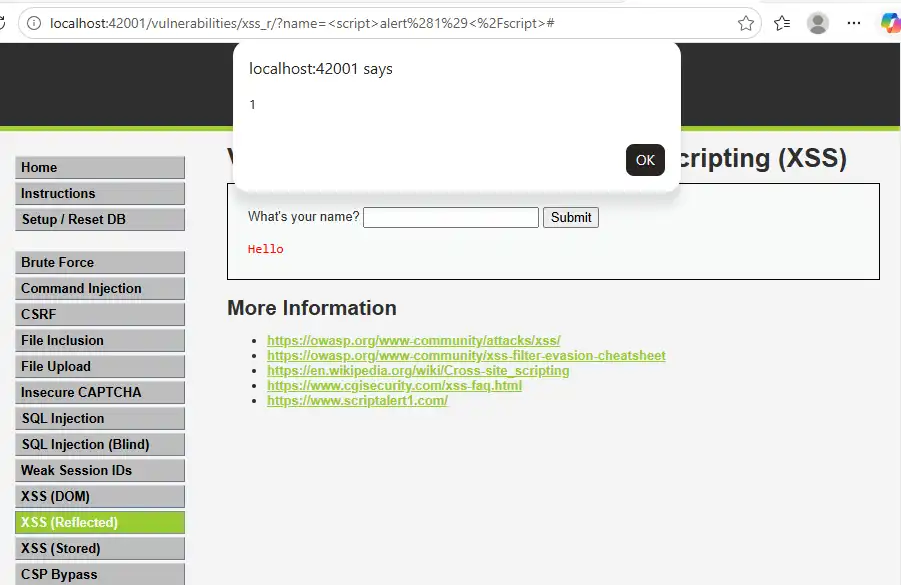Open the File Inclusion page
This screenshot has width=901, height=585.
click(100, 340)
